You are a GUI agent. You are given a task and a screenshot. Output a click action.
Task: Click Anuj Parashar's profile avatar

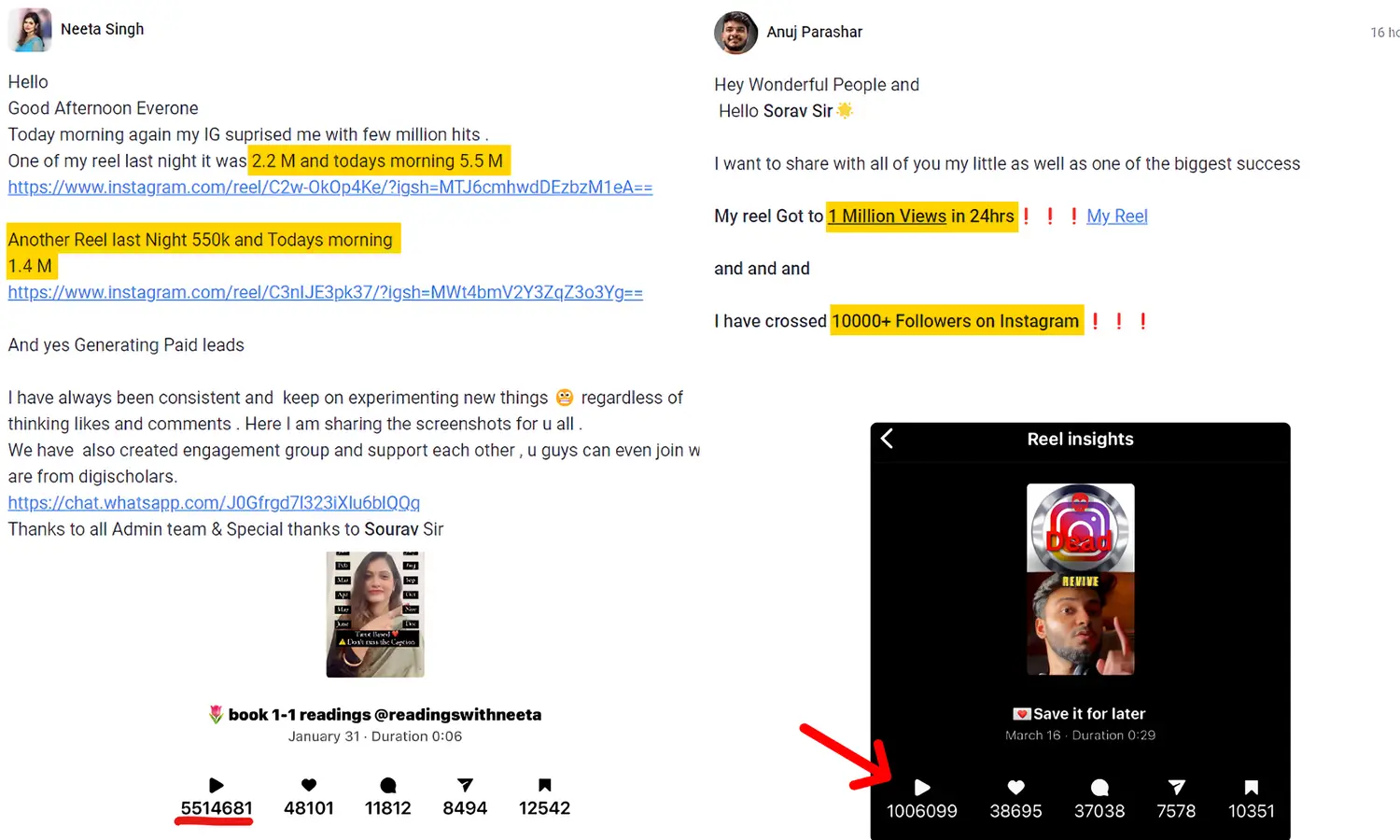(x=735, y=33)
